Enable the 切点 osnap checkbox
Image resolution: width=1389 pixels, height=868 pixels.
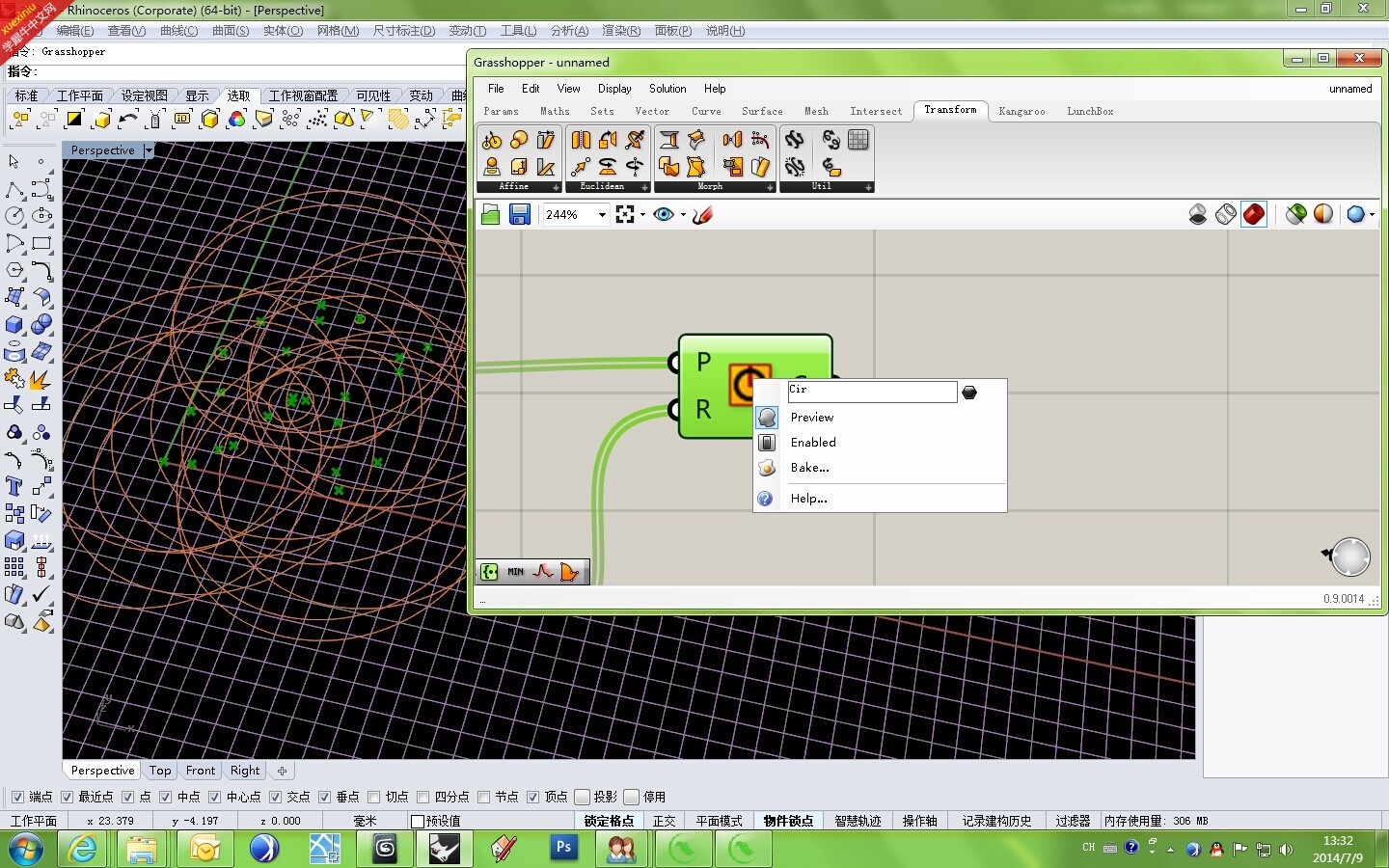[374, 797]
